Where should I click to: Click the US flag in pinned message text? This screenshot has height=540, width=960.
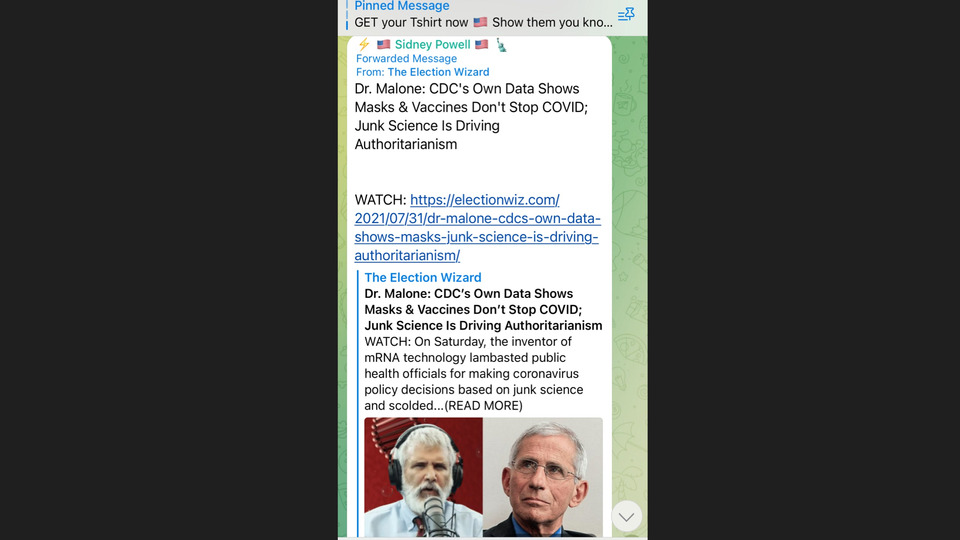[x=480, y=23]
